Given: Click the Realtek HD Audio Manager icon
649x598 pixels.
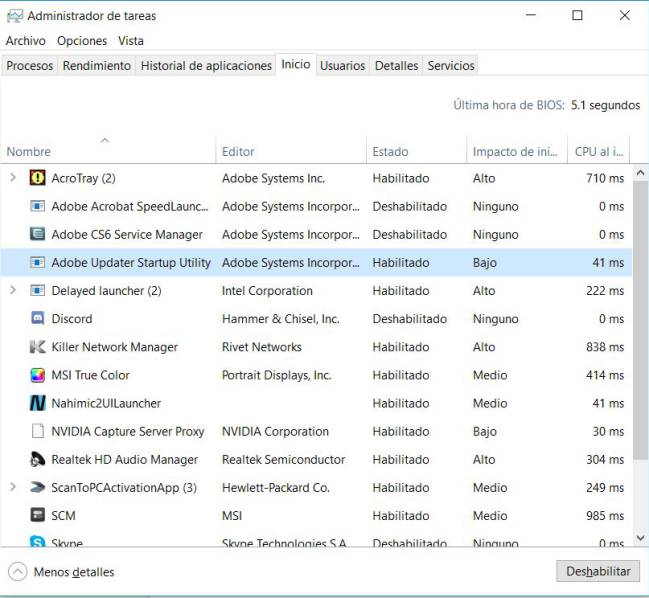Looking at the screenshot, I should point(38,459).
